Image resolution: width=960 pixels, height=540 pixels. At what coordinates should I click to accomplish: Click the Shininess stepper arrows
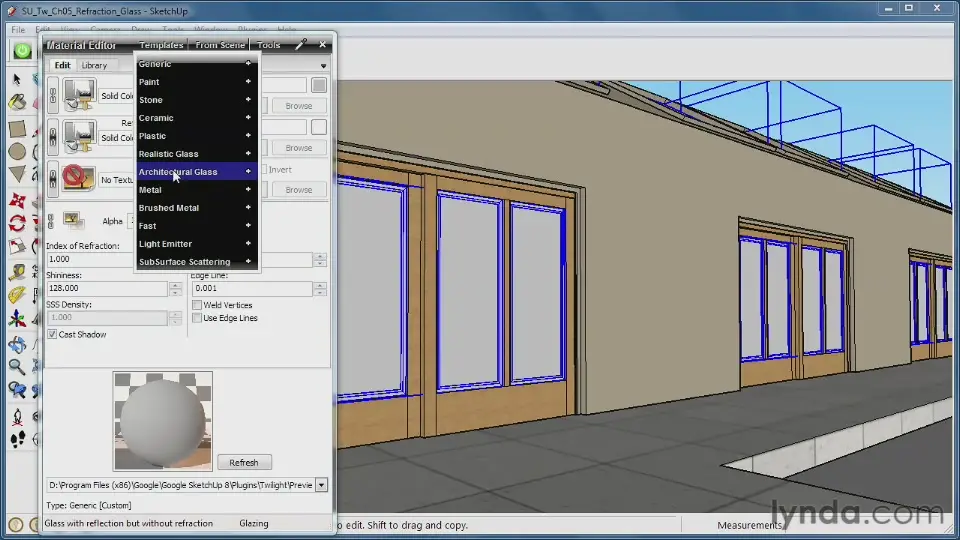click(x=175, y=288)
